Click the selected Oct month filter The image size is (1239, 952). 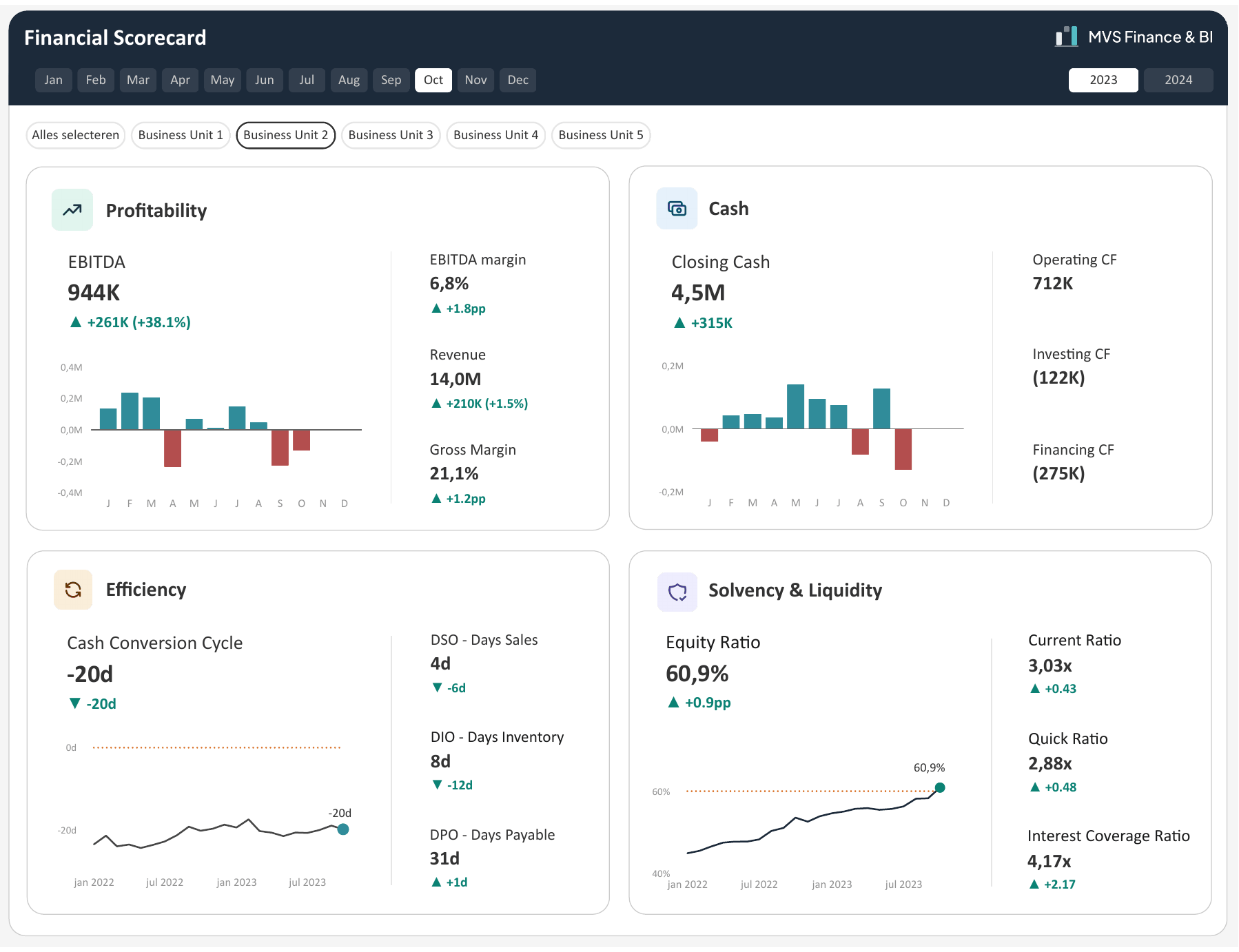[x=433, y=80]
